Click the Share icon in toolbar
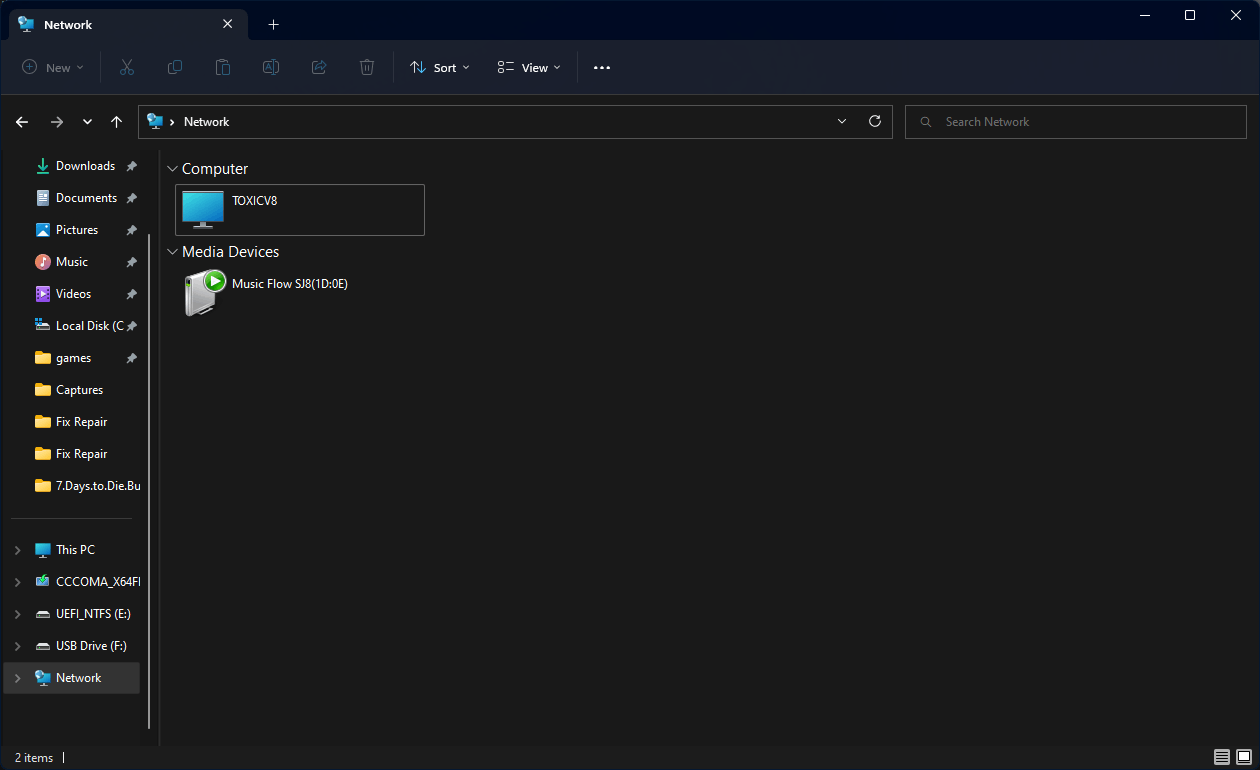Screen dimensions: 1260x770 click(x=319, y=67)
